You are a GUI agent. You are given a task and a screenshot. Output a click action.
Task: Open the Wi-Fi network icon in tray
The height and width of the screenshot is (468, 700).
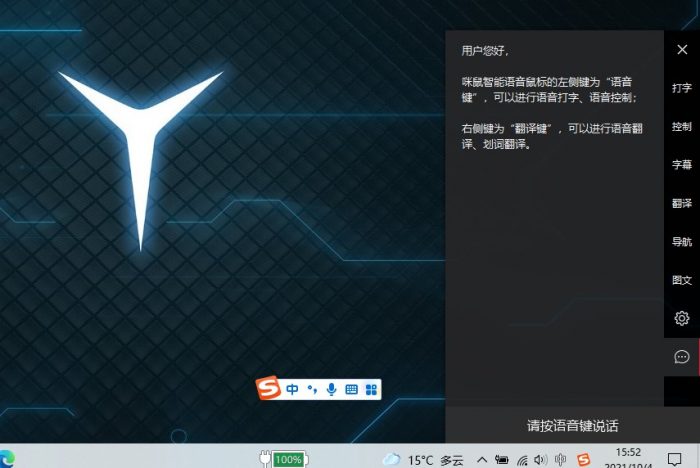(521, 459)
